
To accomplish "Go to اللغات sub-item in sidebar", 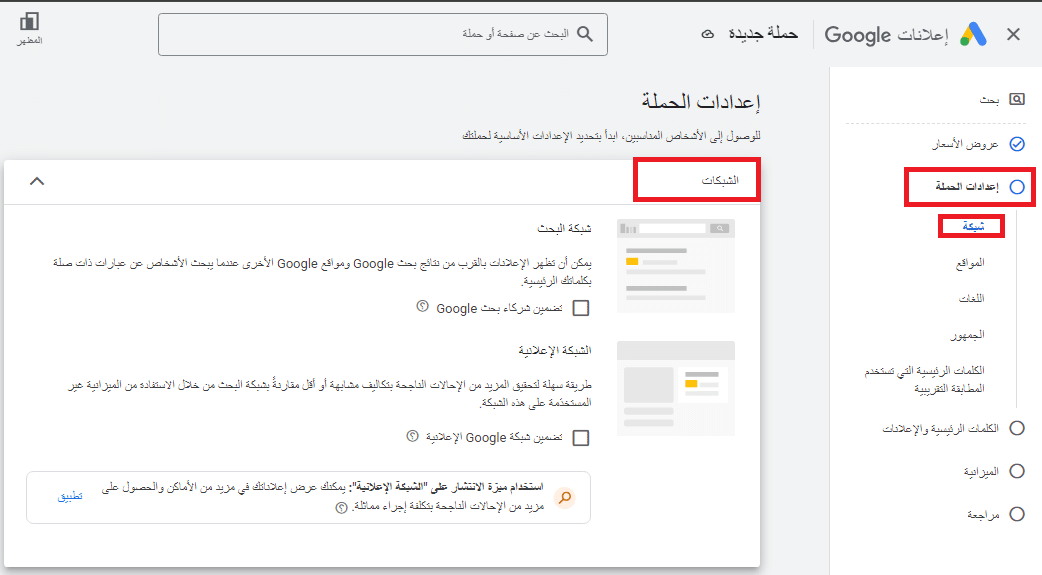I will tap(971, 298).
